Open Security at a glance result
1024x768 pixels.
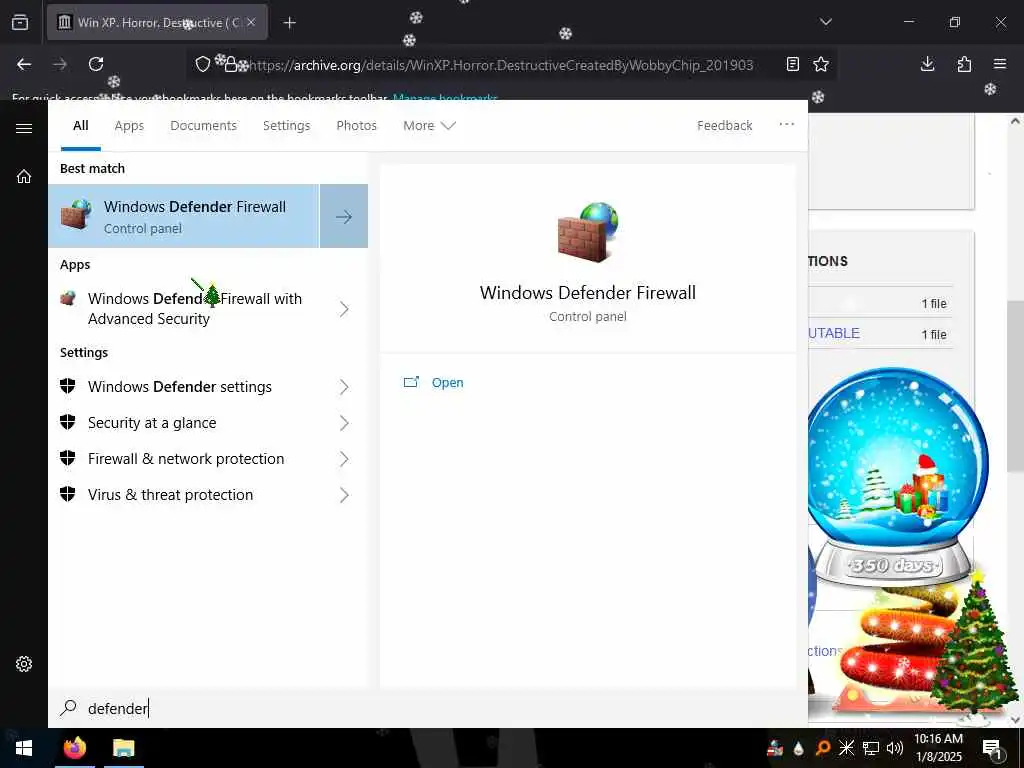pyautogui.click(x=152, y=423)
